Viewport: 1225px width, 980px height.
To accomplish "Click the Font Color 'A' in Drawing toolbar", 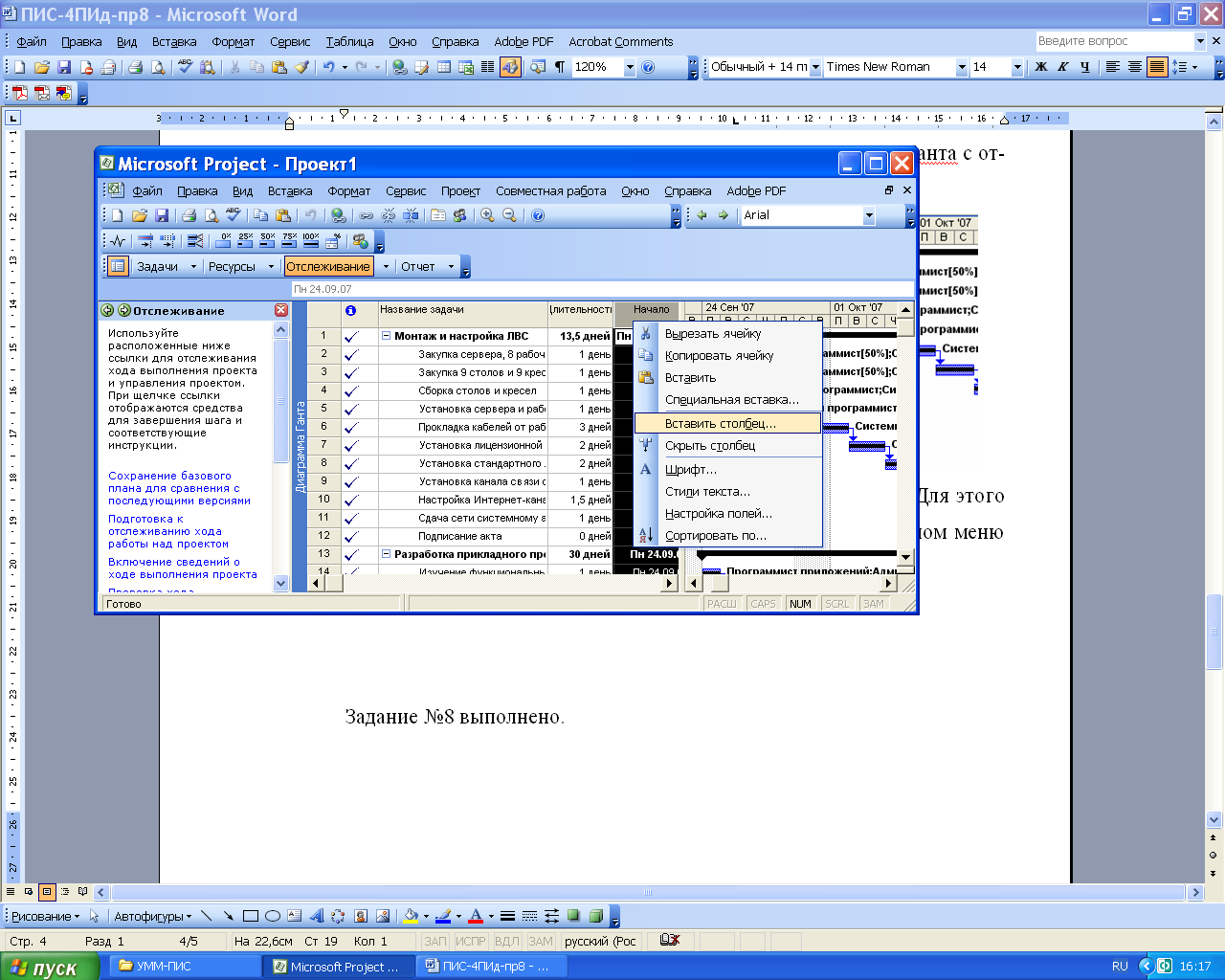I will [475, 916].
